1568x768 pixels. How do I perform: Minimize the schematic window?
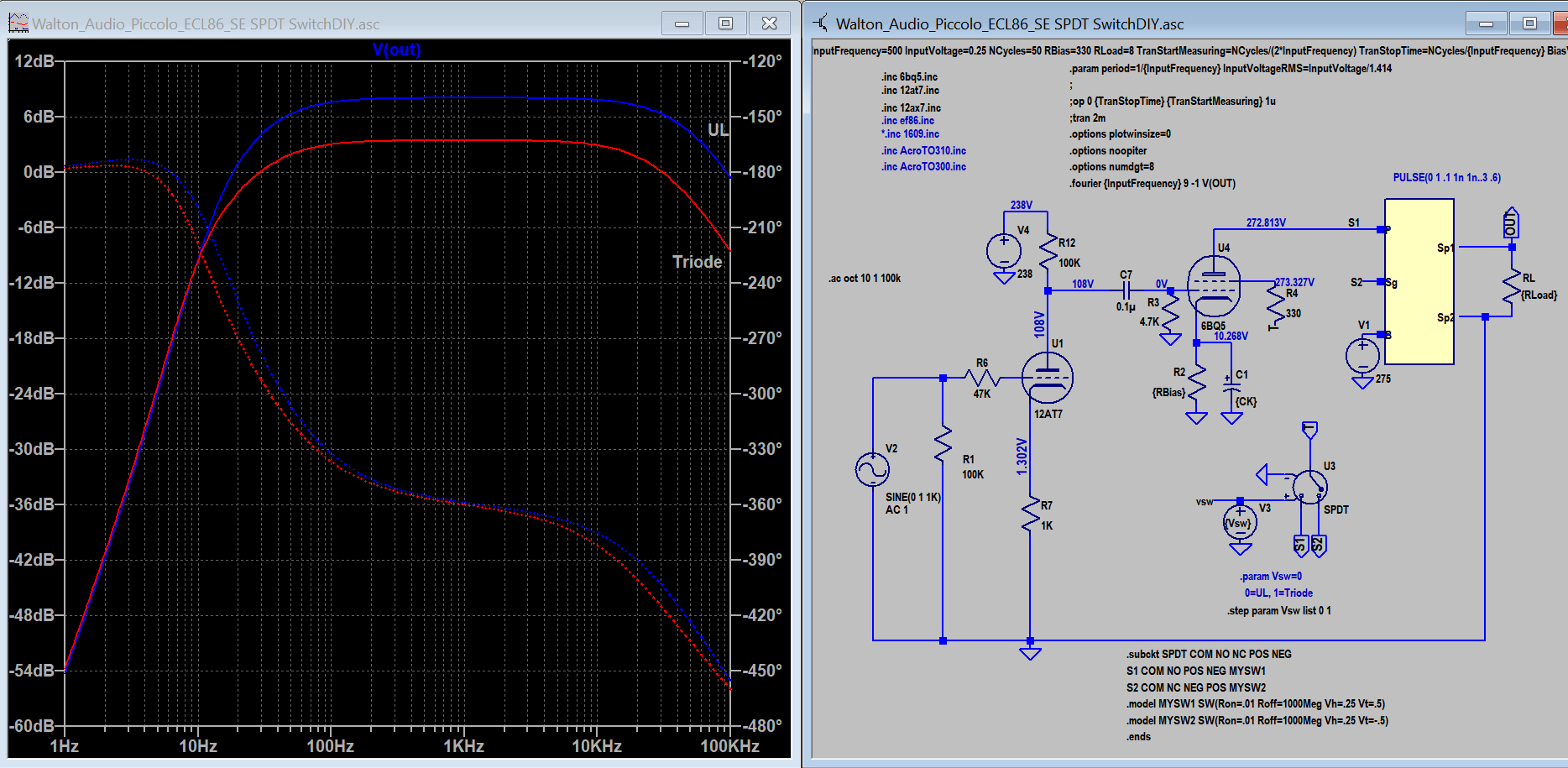tap(1487, 24)
